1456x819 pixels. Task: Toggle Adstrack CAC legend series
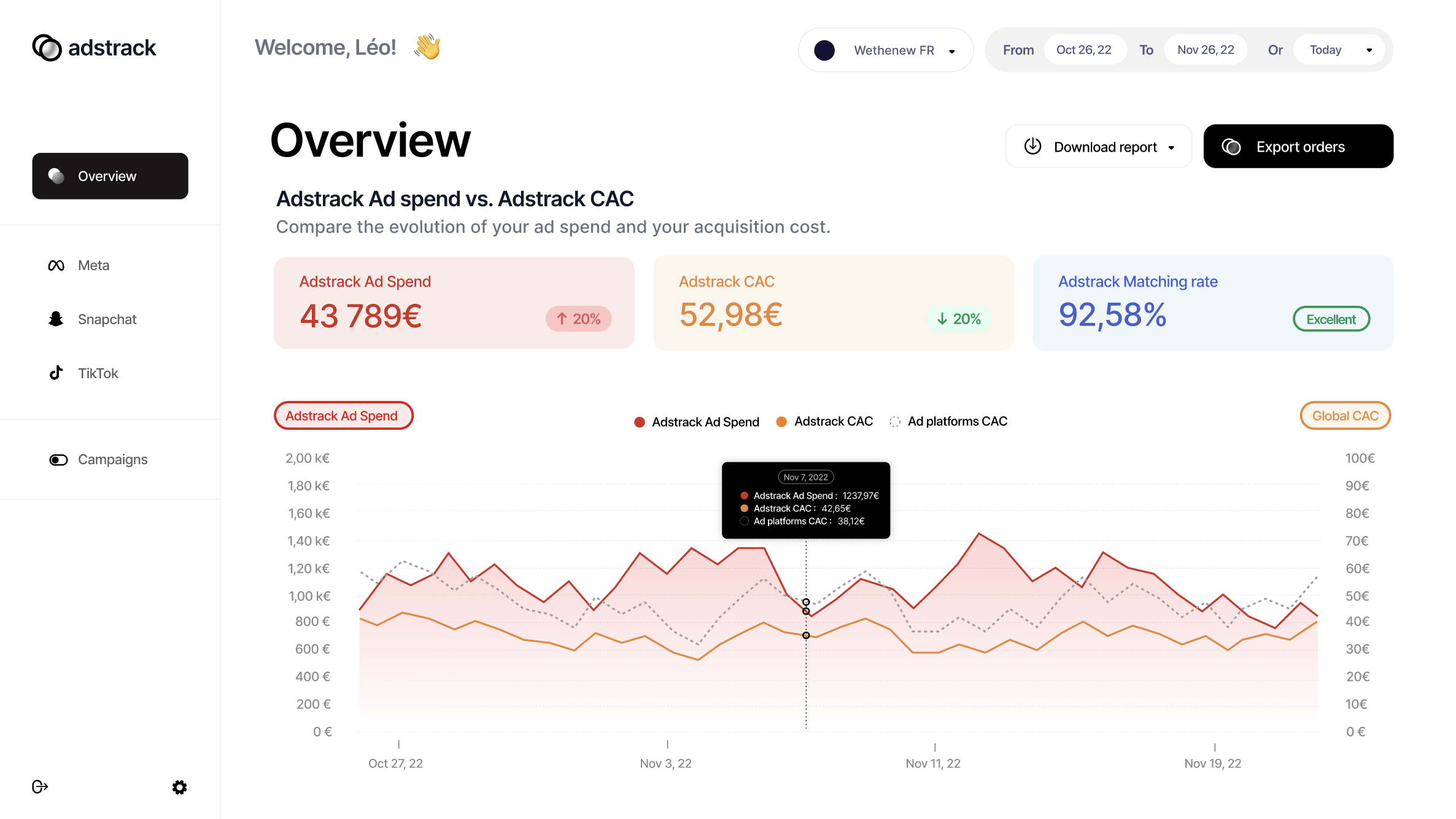click(824, 422)
